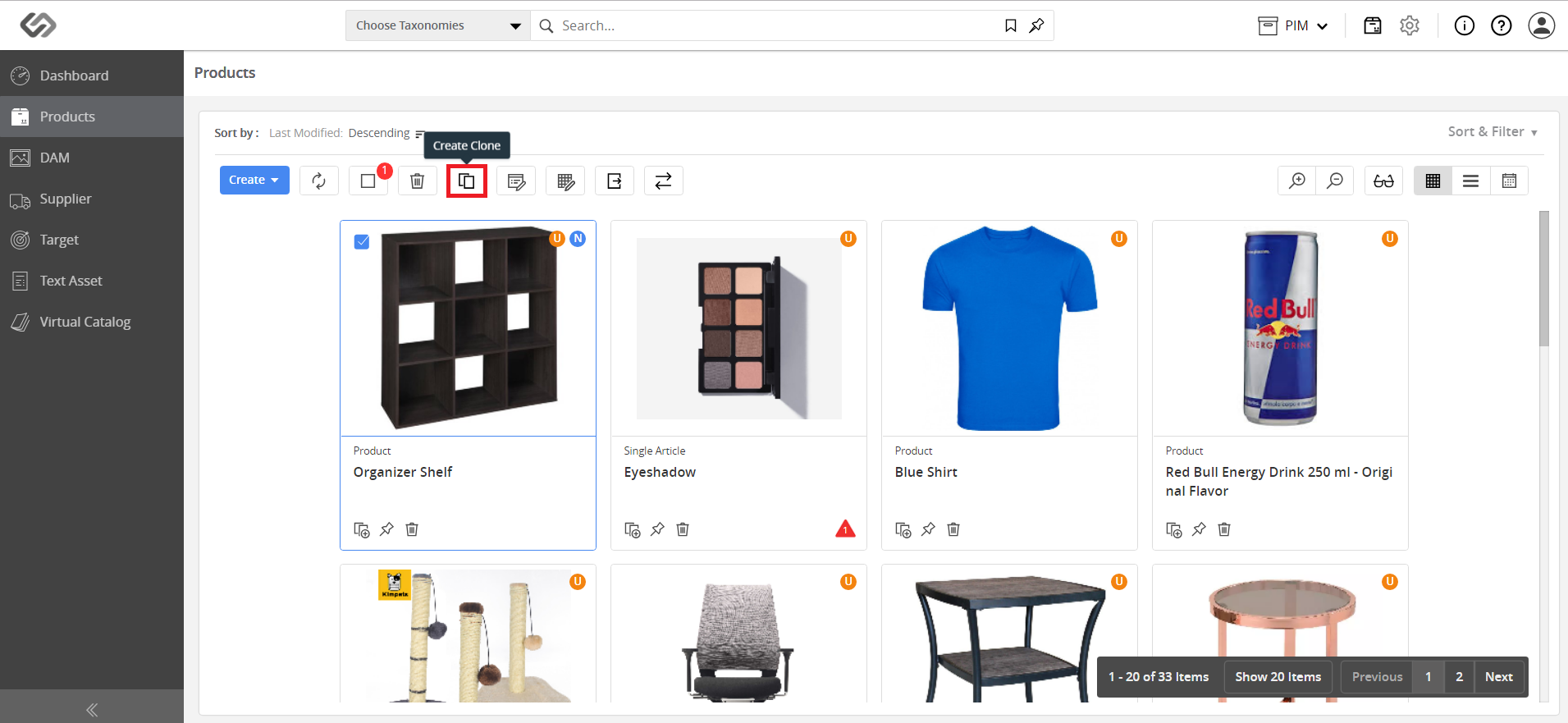
Task: Change the Last Modified sort field
Action: (x=305, y=133)
